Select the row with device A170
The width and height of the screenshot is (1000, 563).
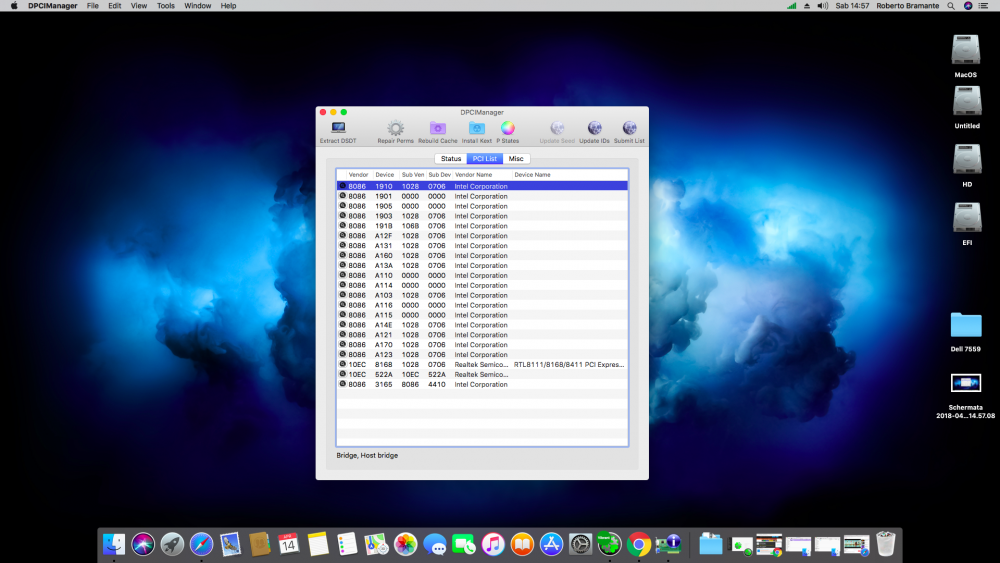(x=482, y=345)
